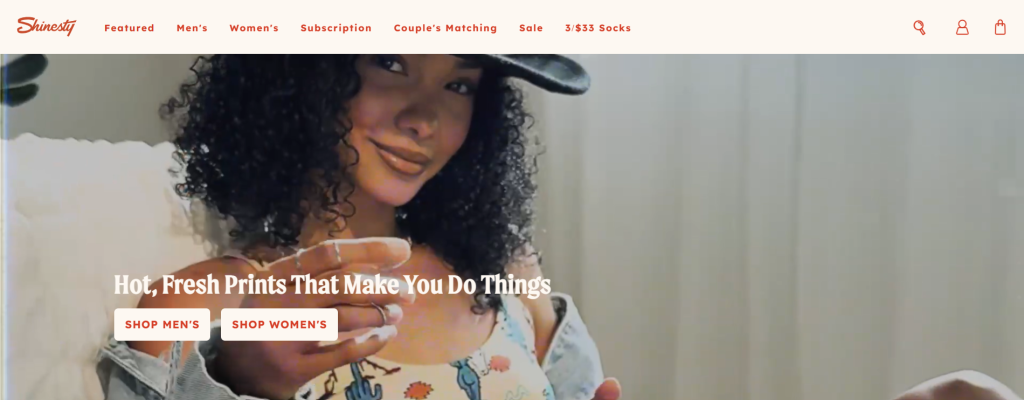This screenshot has width=1024, height=400.
Task: Click the SHOP WOMEN'S button
Action: [280, 324]
